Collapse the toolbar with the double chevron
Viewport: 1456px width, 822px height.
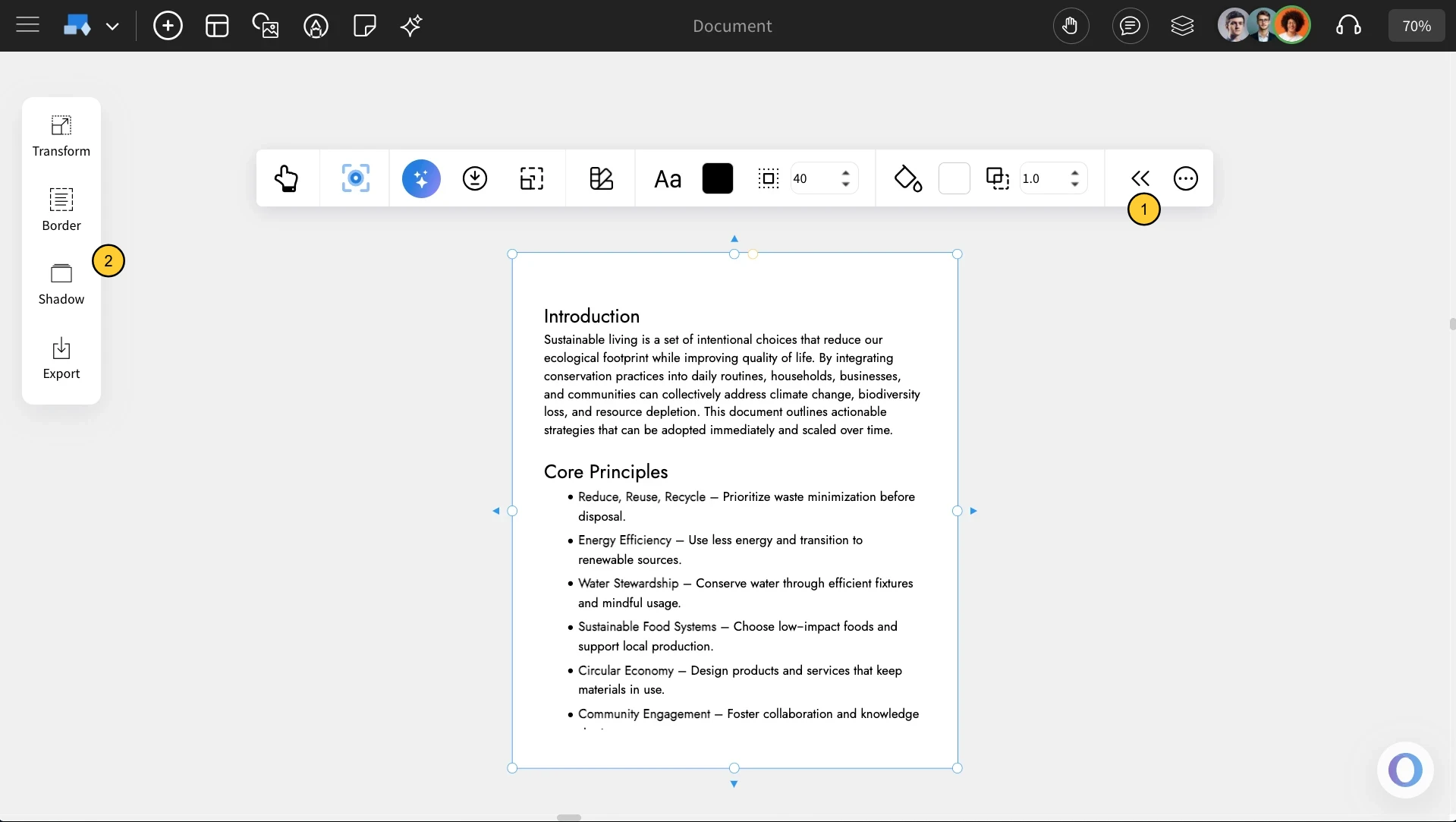[1140, 178]
